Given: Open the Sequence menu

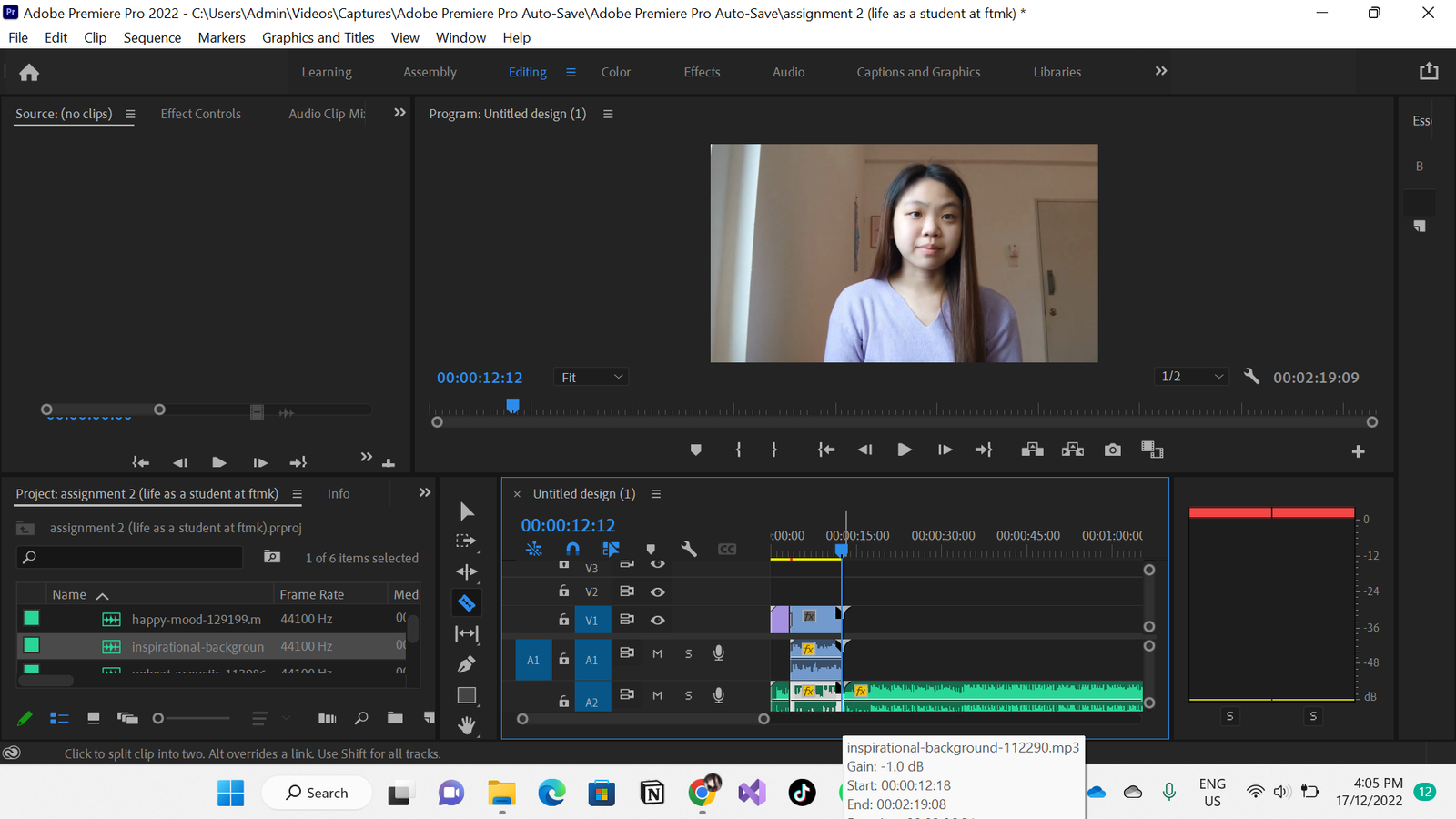Looking at the screenshot, I should [x=152, y=37].
